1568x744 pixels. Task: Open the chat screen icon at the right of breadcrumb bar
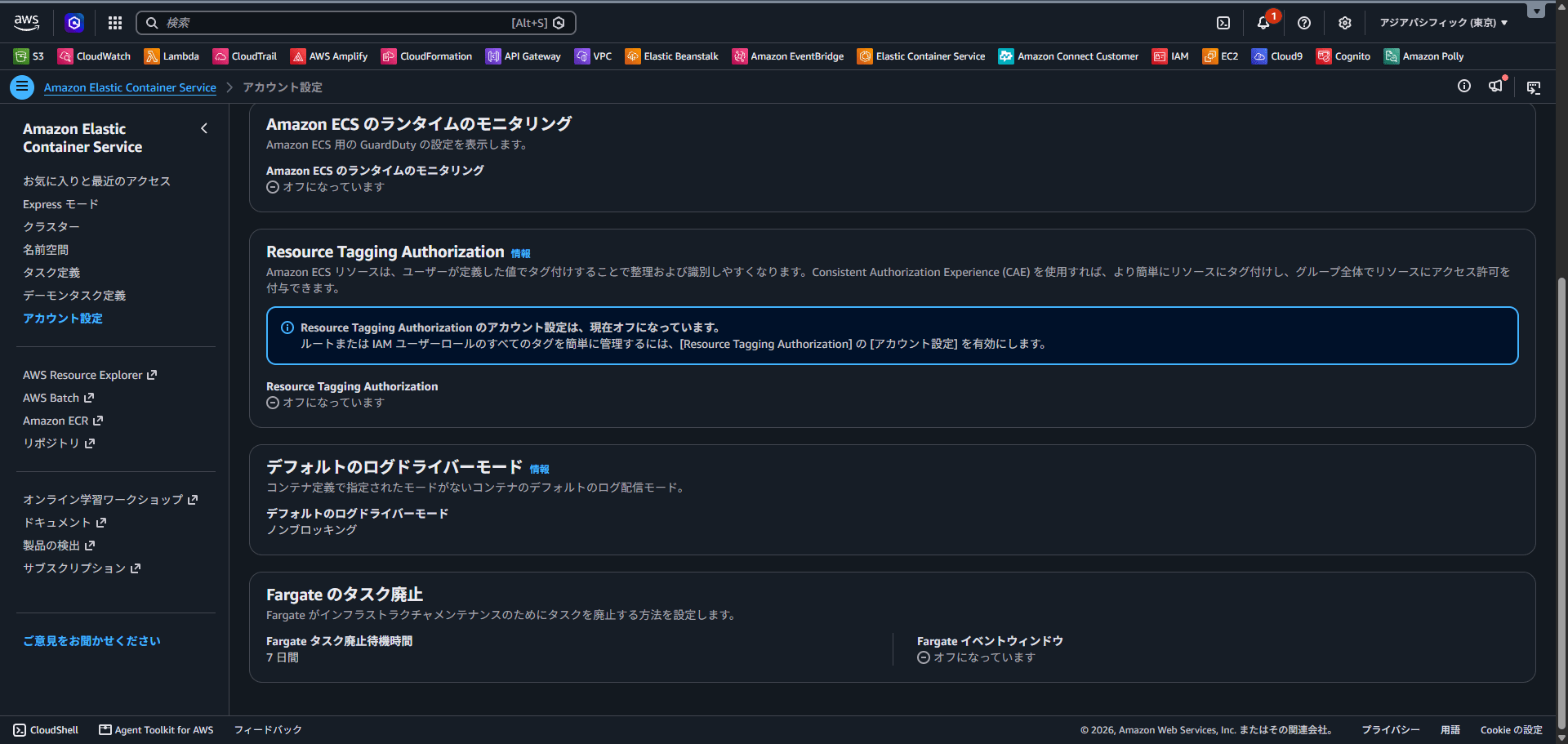tap(1534, 87)
